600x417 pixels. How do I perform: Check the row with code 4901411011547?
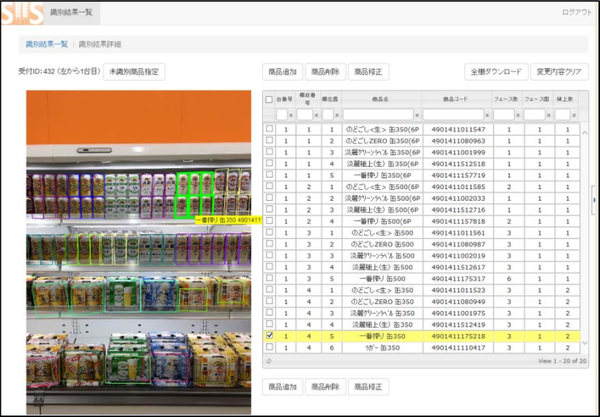coord(269,129)
